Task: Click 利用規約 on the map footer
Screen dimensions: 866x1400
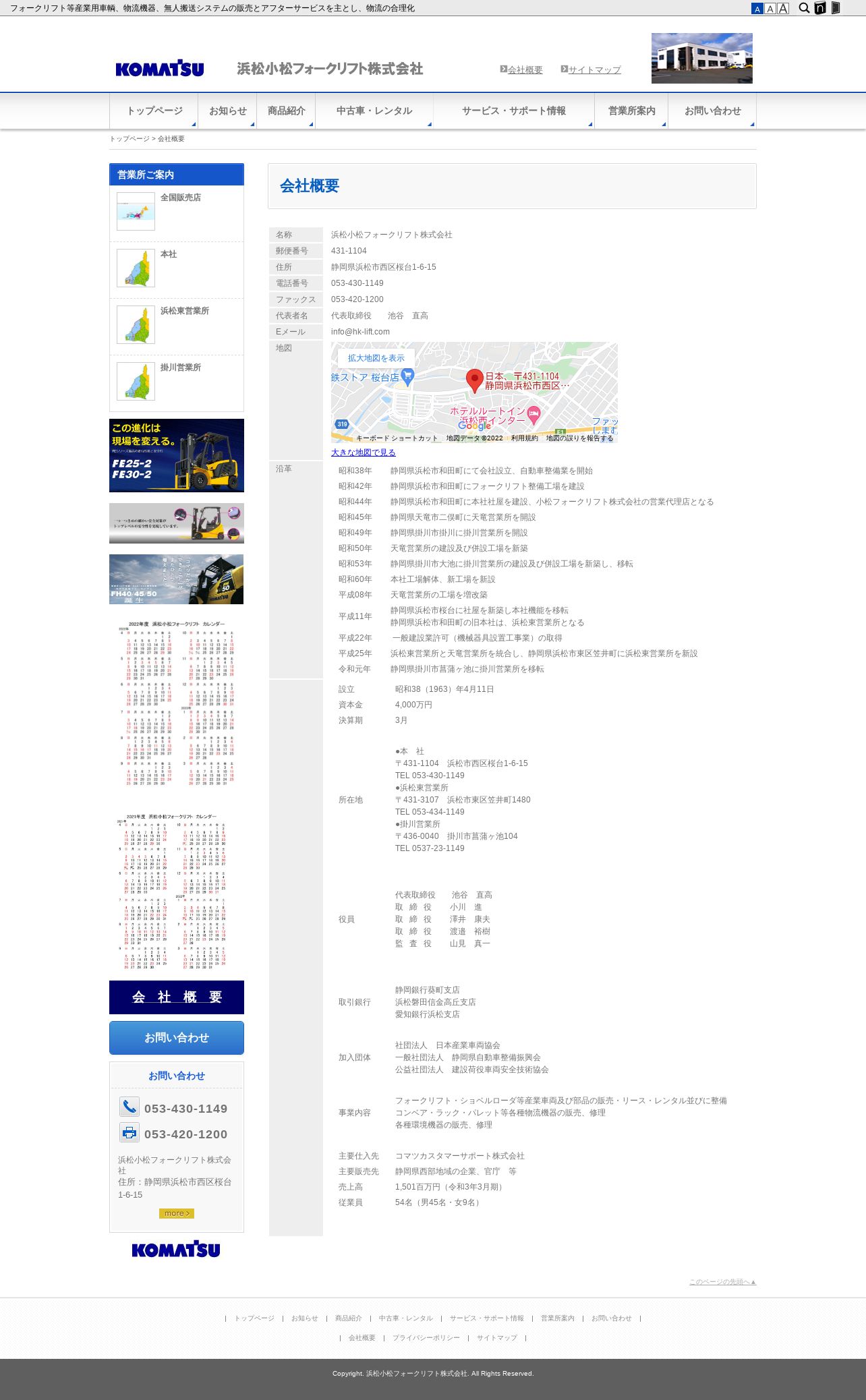Action: tap(525, 438)
